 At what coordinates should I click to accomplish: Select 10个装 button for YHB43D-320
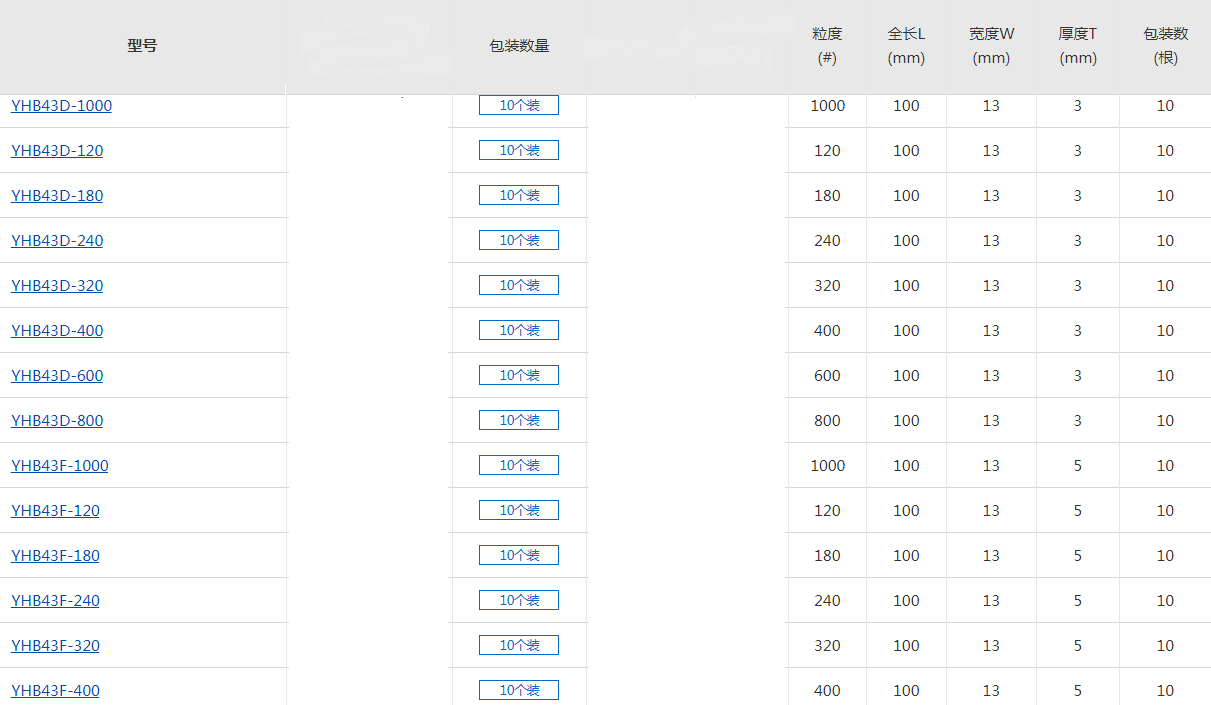pyautogui.click(x=519, y=285)
